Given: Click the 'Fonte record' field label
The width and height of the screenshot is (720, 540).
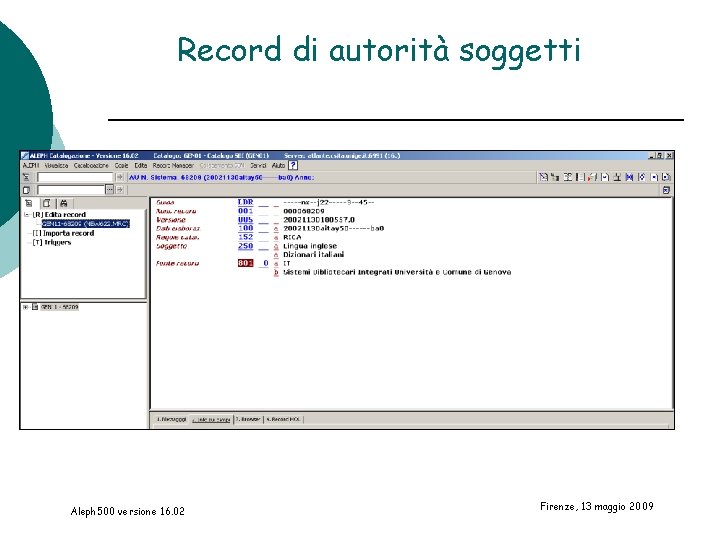Looking at the screenshot, I should pos(177,263).
